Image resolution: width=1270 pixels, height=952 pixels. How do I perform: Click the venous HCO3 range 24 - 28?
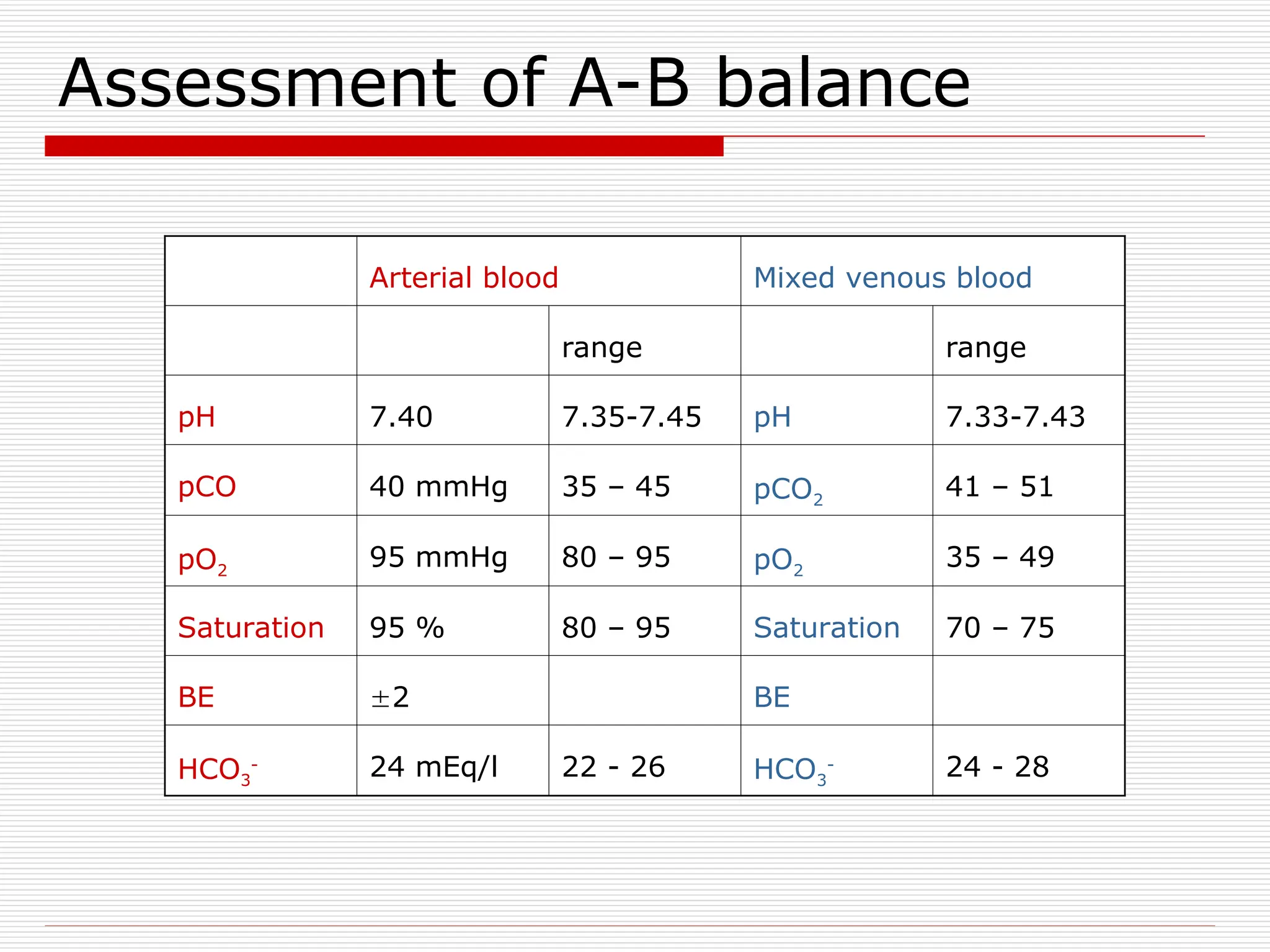pos(997,767)
